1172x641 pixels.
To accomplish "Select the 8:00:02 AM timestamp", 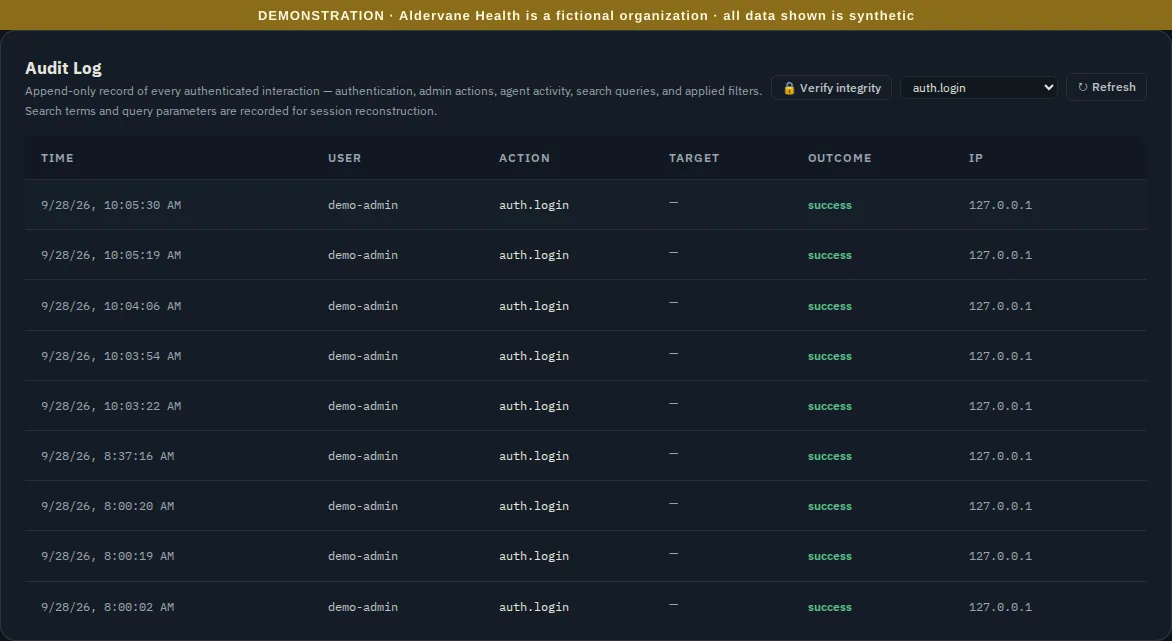I will (x=108, y=607).
